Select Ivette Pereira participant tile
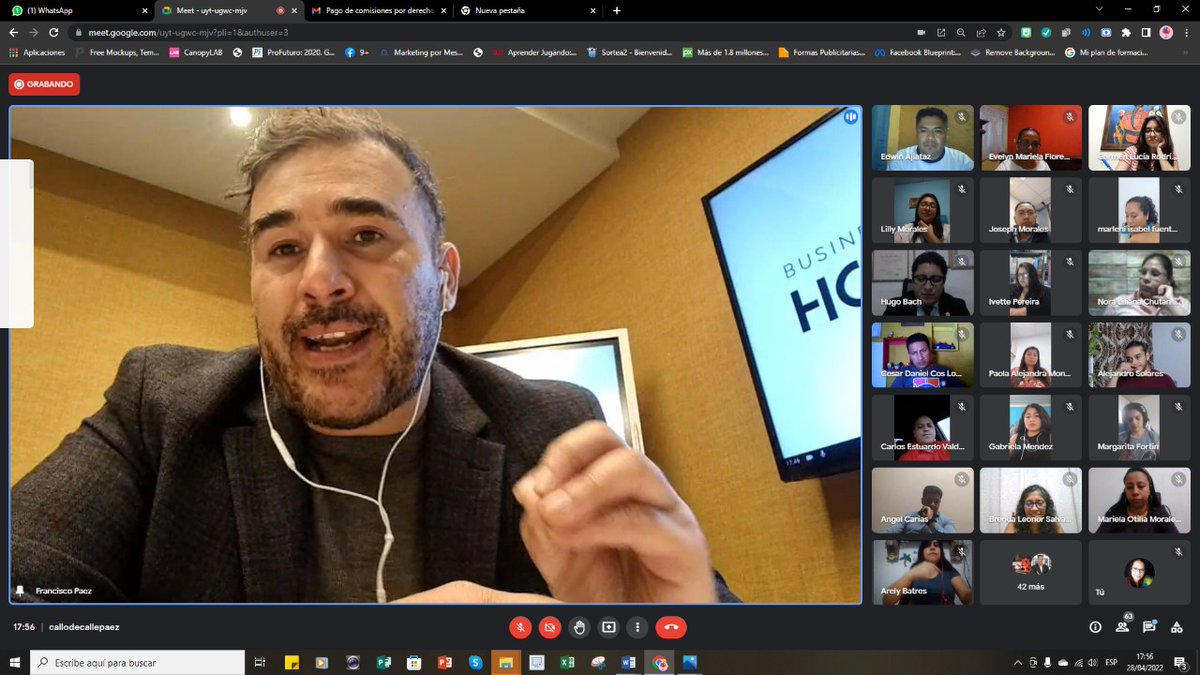The image size is (1200, 675). tap(1031, 283)
